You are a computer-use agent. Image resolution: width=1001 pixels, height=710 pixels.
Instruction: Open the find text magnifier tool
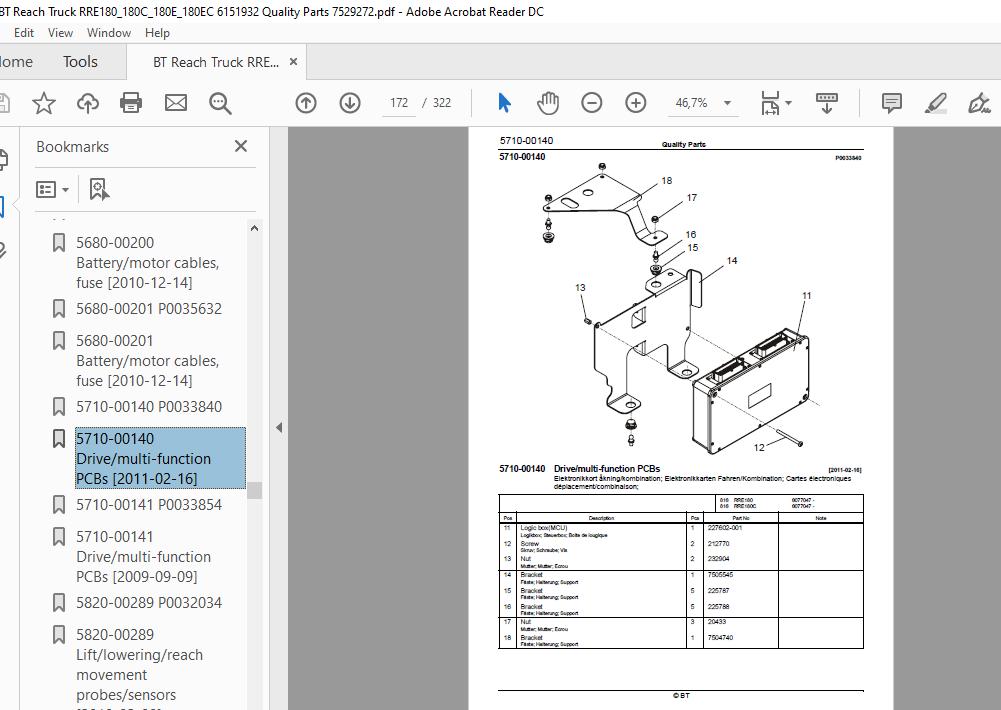pyautogui.click(x=220, y=103)
